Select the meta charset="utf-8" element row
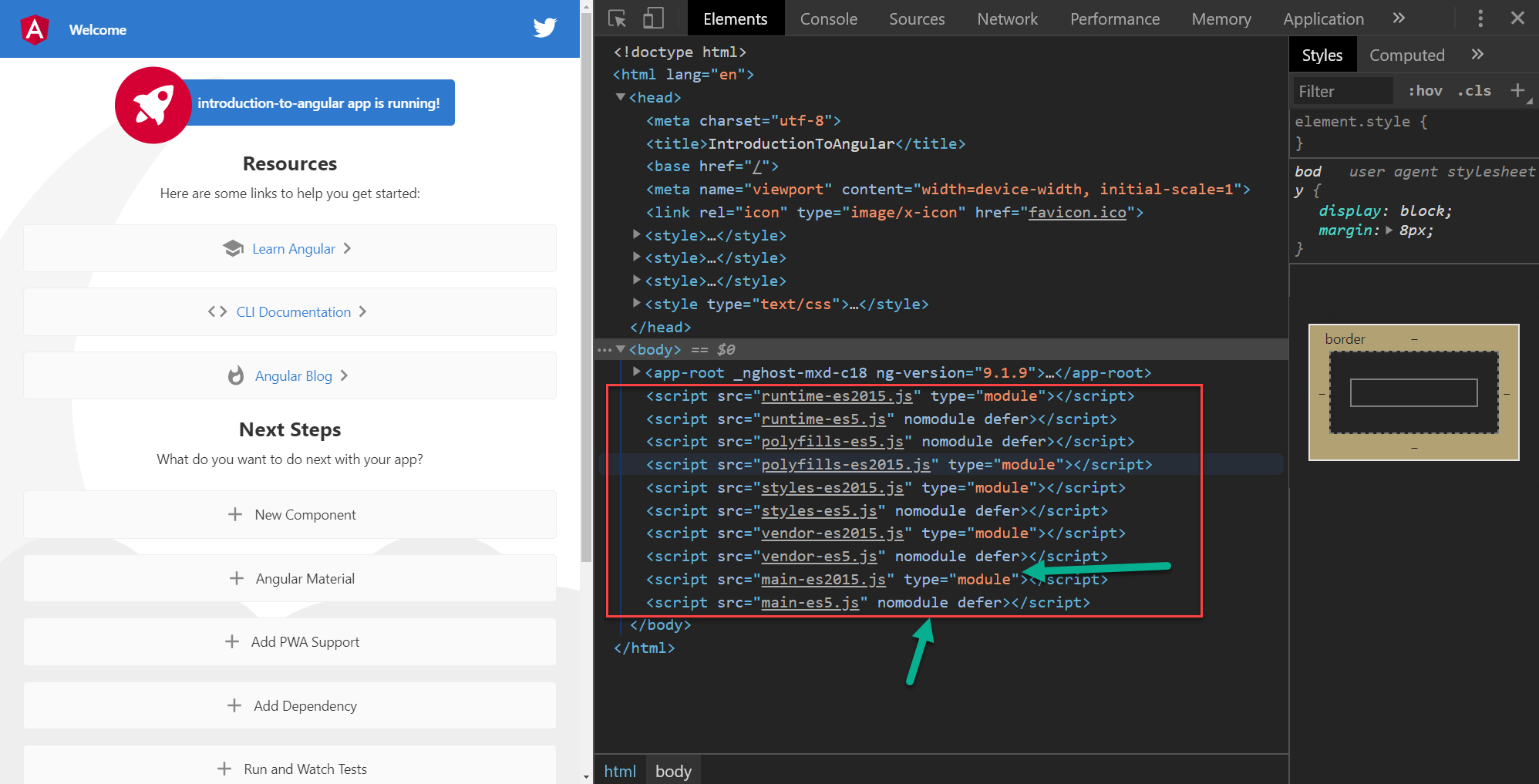Viewport: 1539px width, 784px height. 743,120
